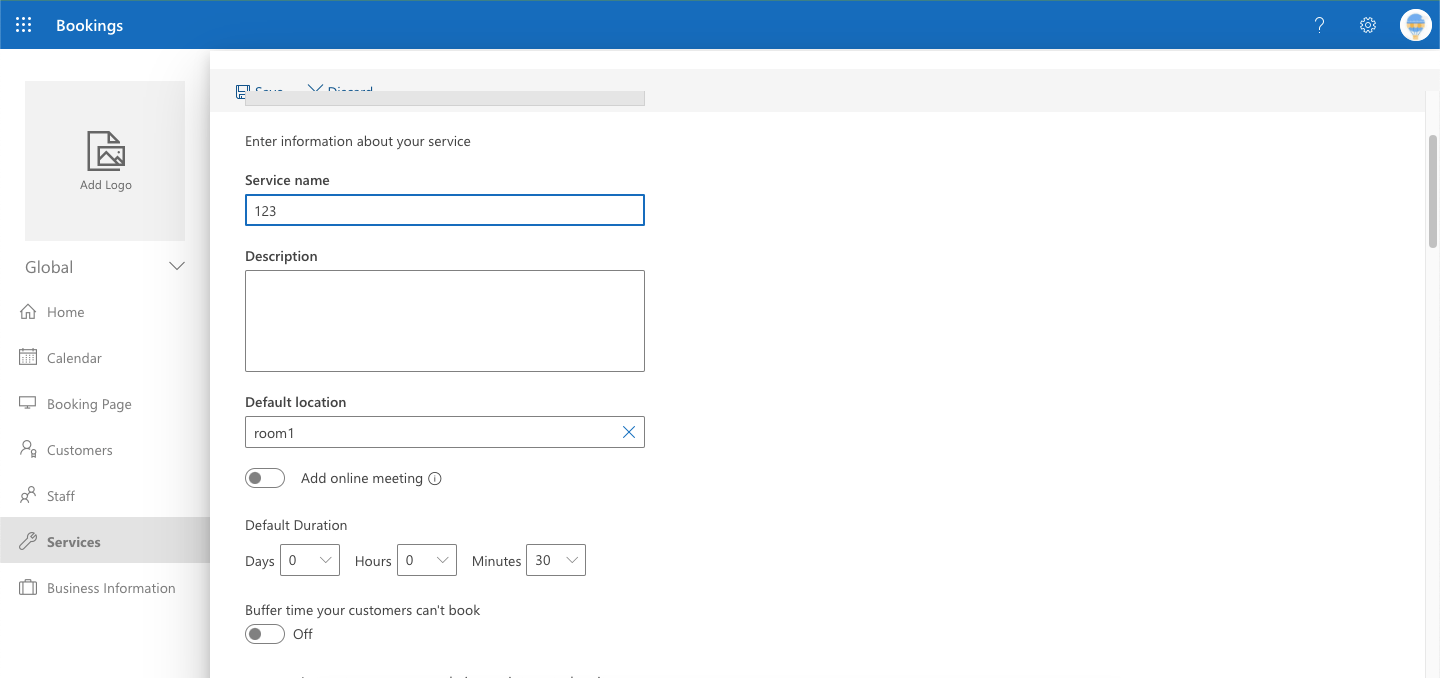This screenshot has height=678, width=1440.
Task: Open Business Information
Action: [105, 588]
